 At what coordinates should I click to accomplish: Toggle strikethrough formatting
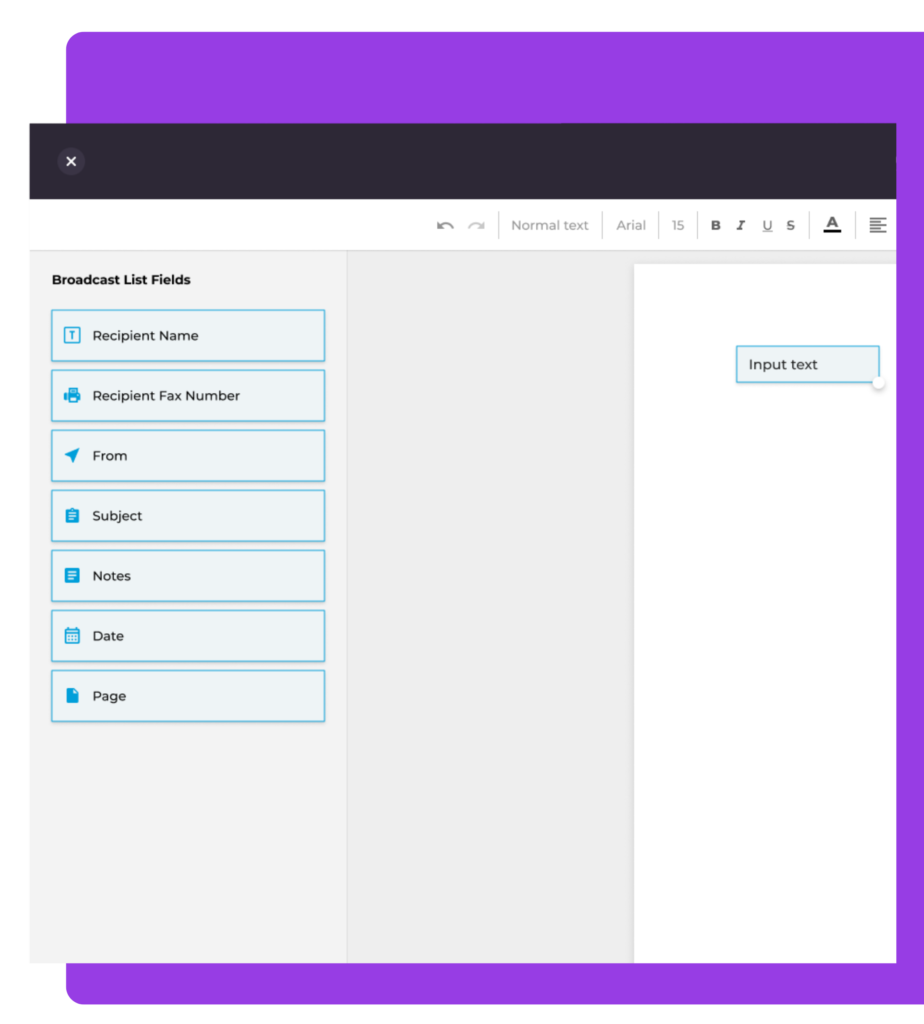pos(790,225)
